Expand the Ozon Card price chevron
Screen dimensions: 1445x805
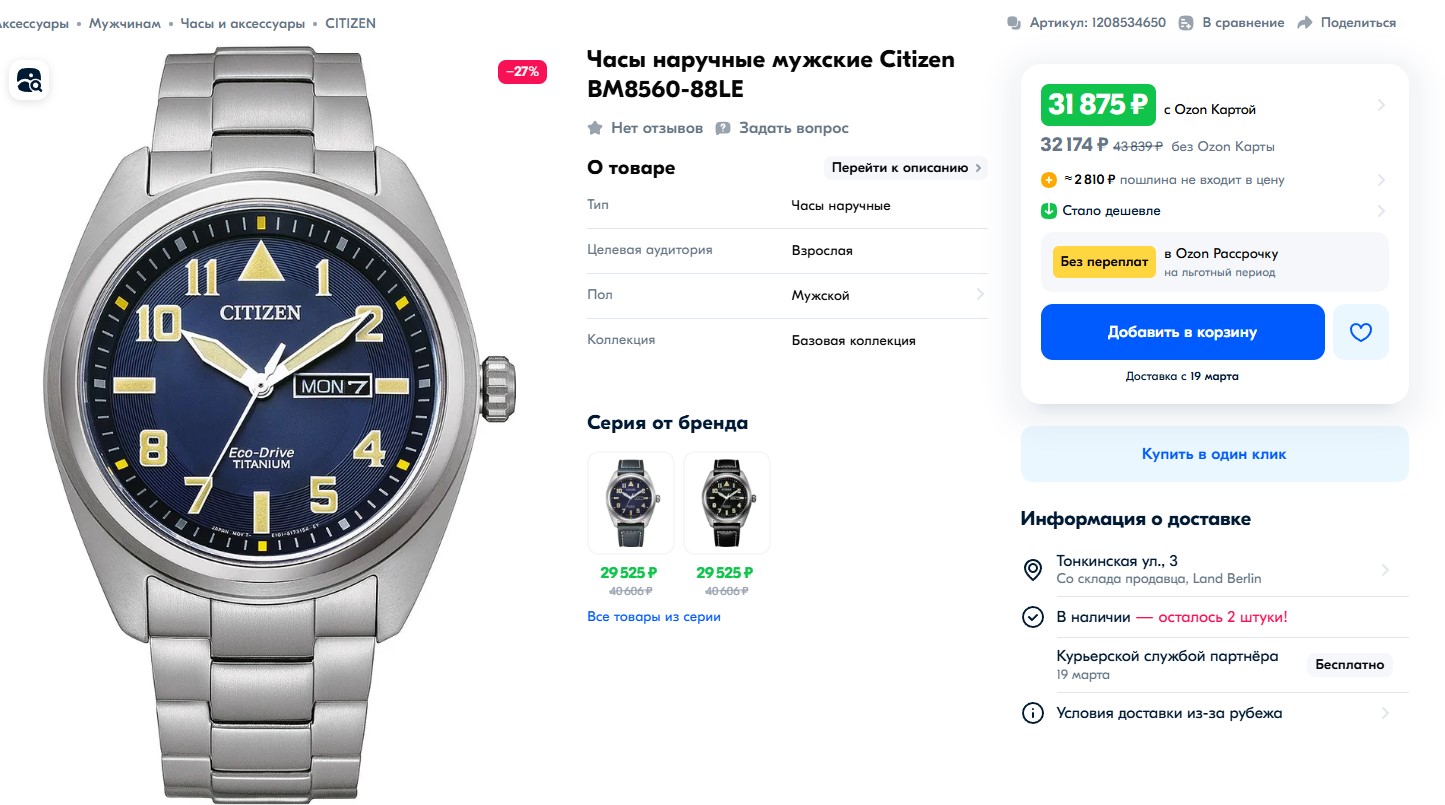[x=1382, y=105]
